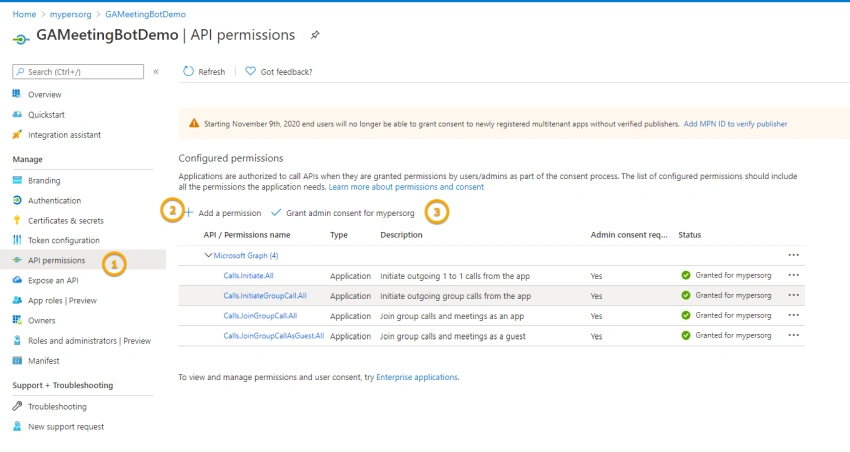Go to Authentication in Manage section
This screenshot has height=452, width=850.
54,201
